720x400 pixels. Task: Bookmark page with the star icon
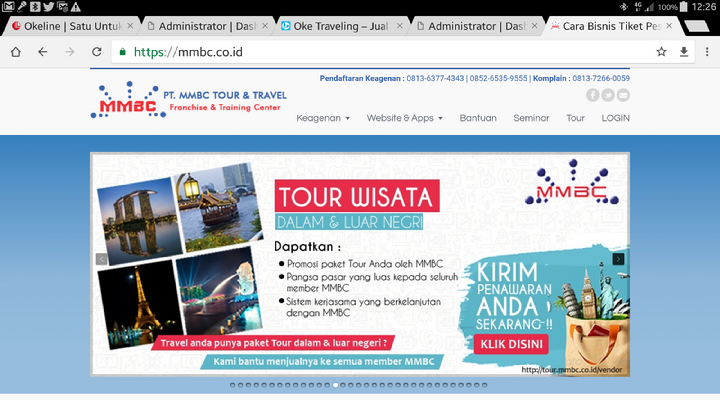pos(661,52)
